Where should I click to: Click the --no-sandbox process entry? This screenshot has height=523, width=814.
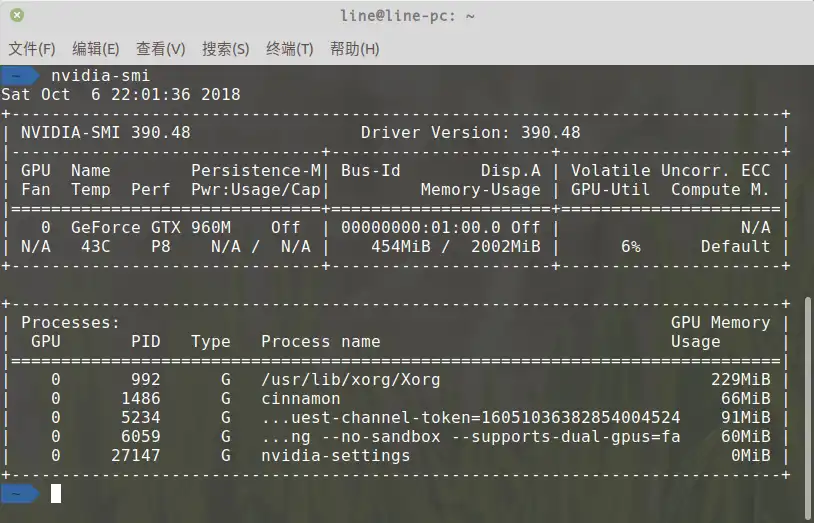470,436
